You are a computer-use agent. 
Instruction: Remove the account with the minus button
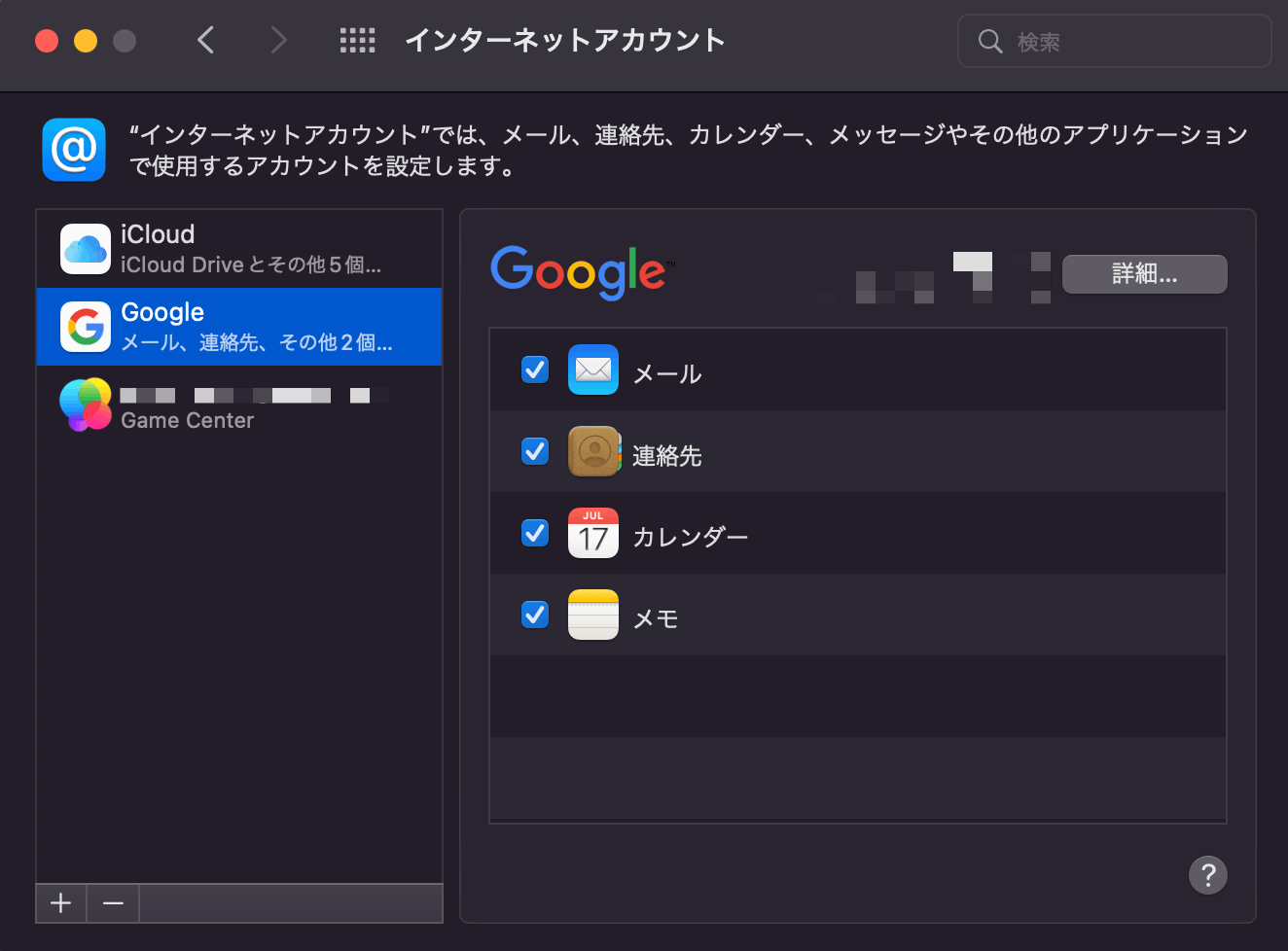pos(113,903)
